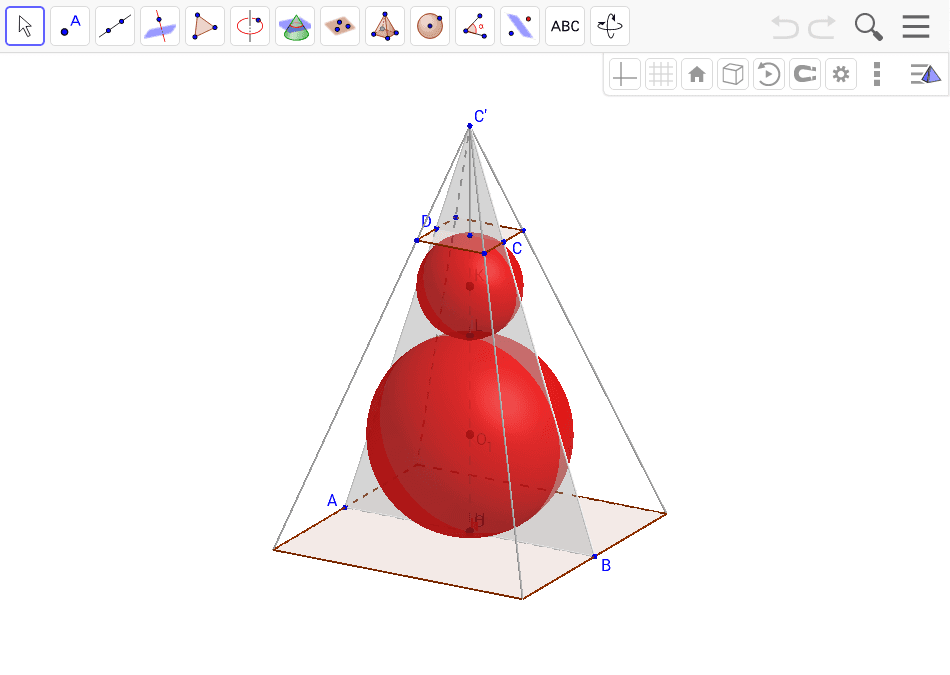Select the Sphere with center tool
The image size is (950, 675).
point(430,26)
